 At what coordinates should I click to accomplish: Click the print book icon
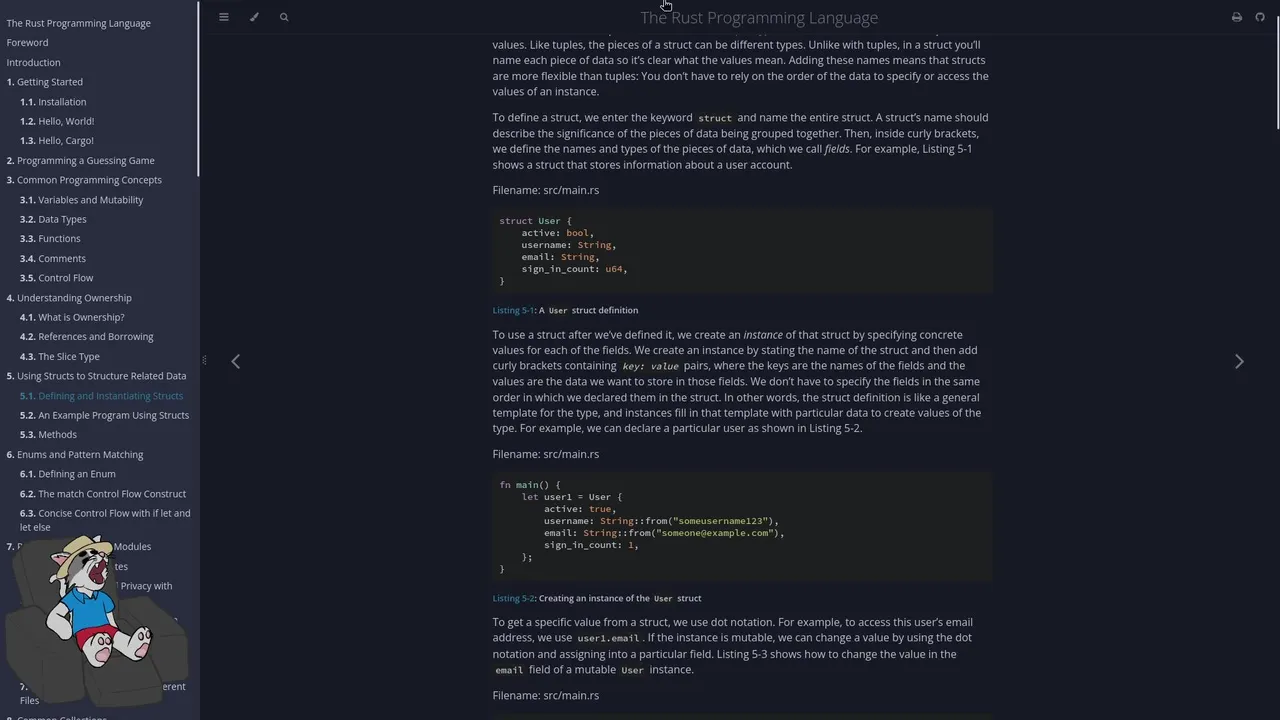click(1236, 17)
